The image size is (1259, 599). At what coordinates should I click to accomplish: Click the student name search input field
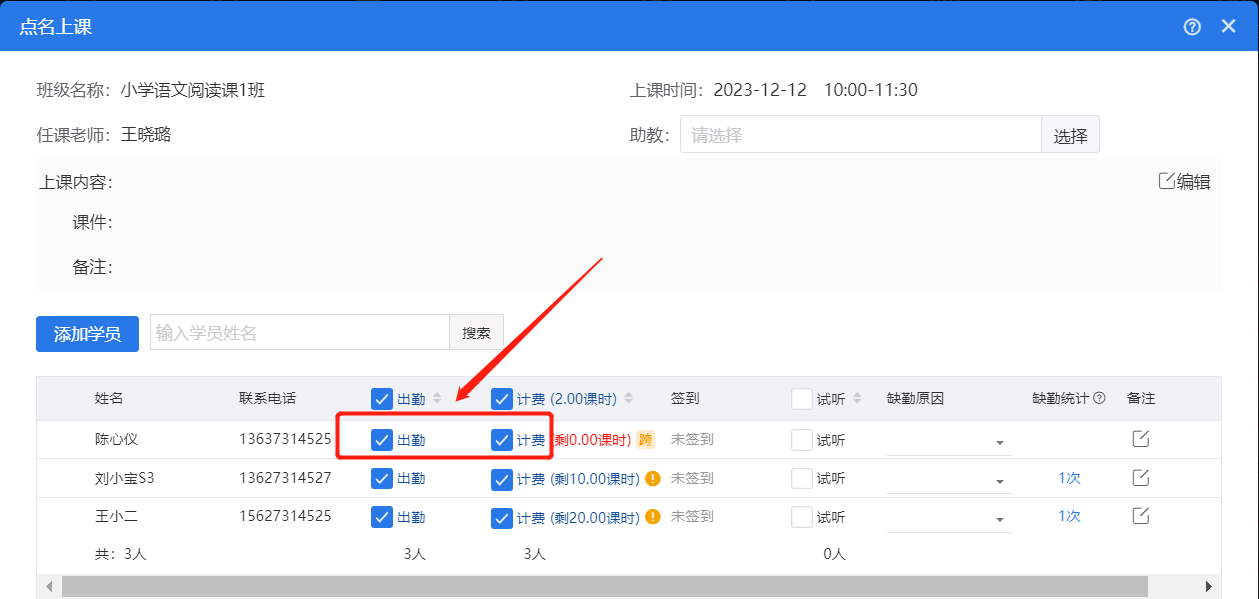click(290, 332)
